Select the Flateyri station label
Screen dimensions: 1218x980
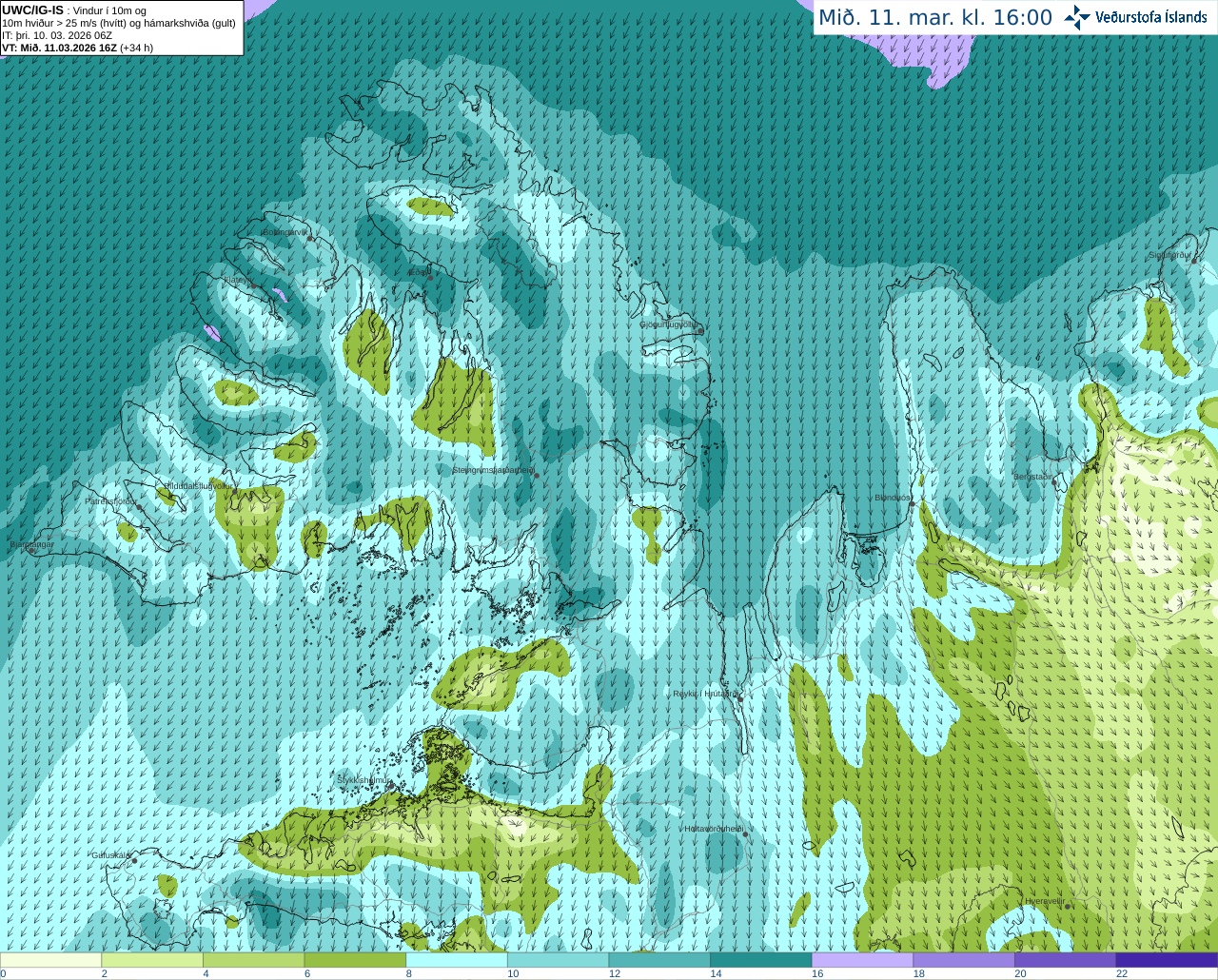point(239,280)
